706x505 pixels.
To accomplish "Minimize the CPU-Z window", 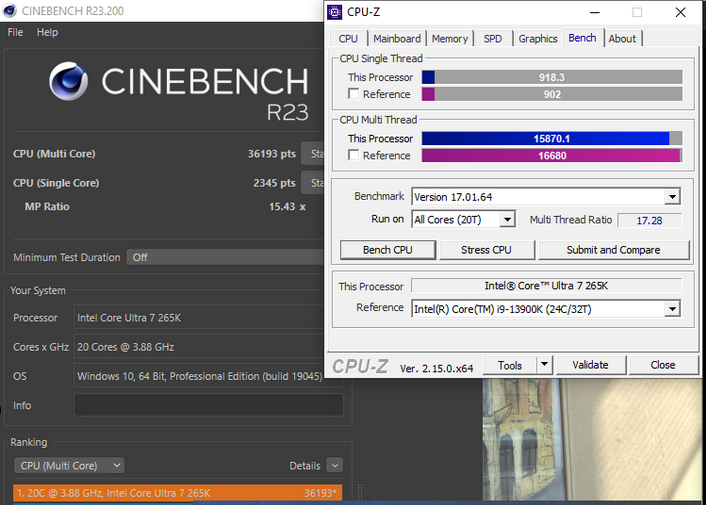I will (x=595, y=12).
